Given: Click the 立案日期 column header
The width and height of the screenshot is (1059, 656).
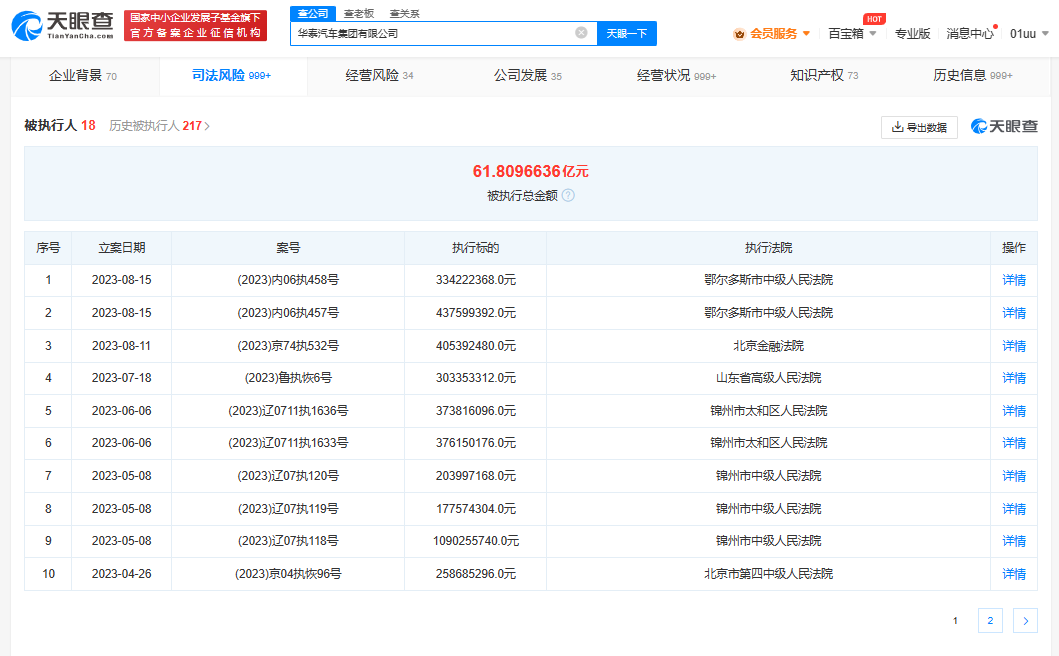Looking at the screenshot, I should 122,248.
